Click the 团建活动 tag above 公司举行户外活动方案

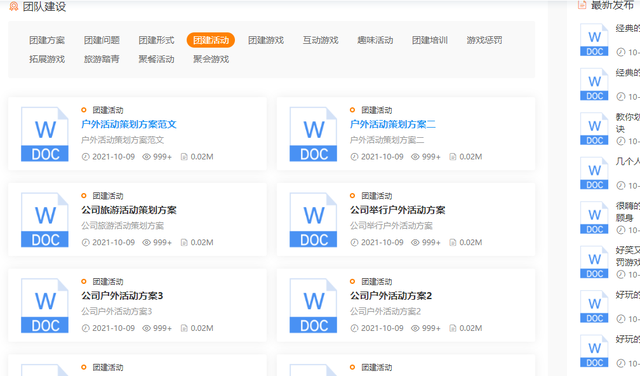point(376,196)
